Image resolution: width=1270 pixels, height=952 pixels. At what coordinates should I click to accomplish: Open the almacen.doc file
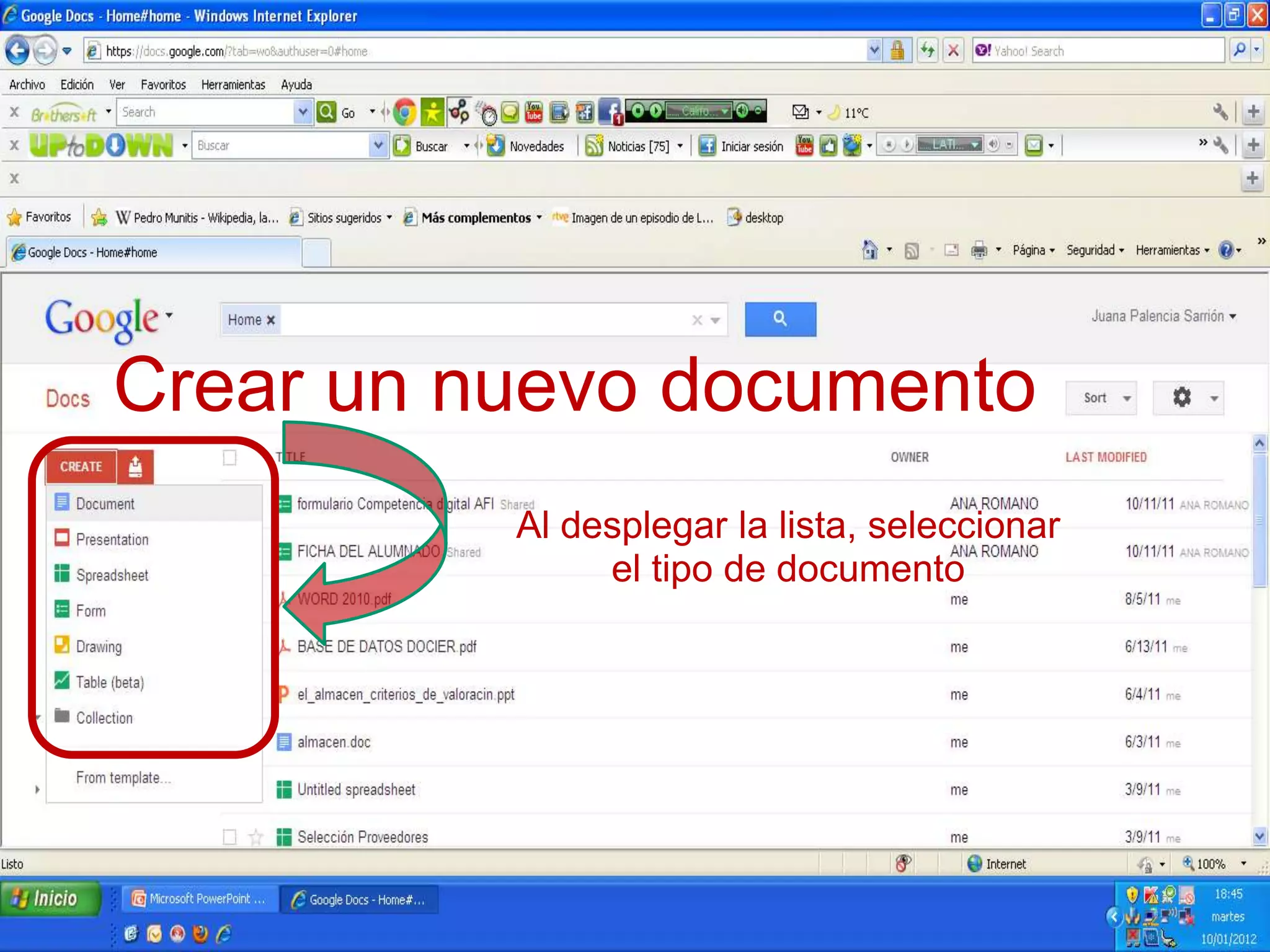(334, 742)
